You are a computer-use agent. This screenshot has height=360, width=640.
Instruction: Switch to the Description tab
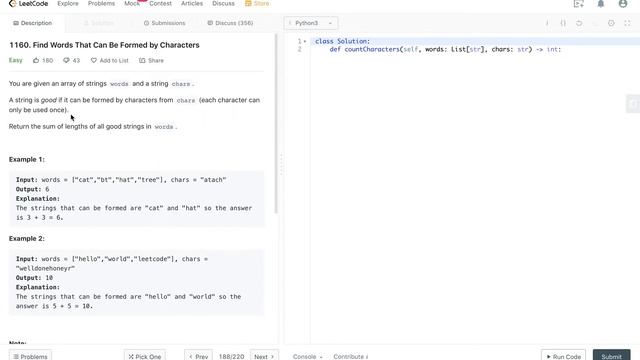pos(33,23)
